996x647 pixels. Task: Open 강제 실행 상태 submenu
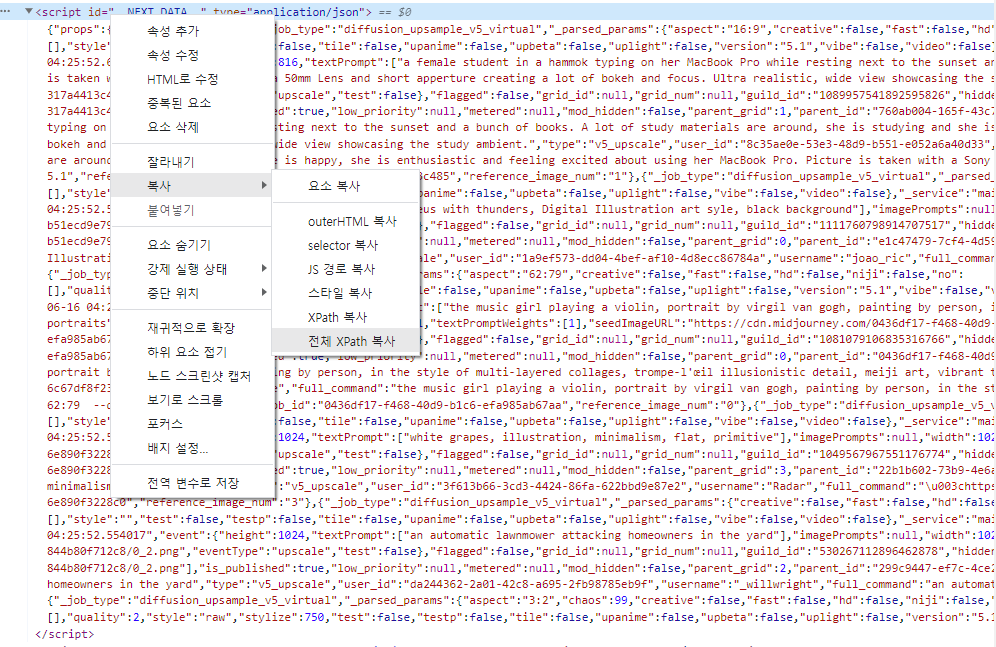[192, 269]
